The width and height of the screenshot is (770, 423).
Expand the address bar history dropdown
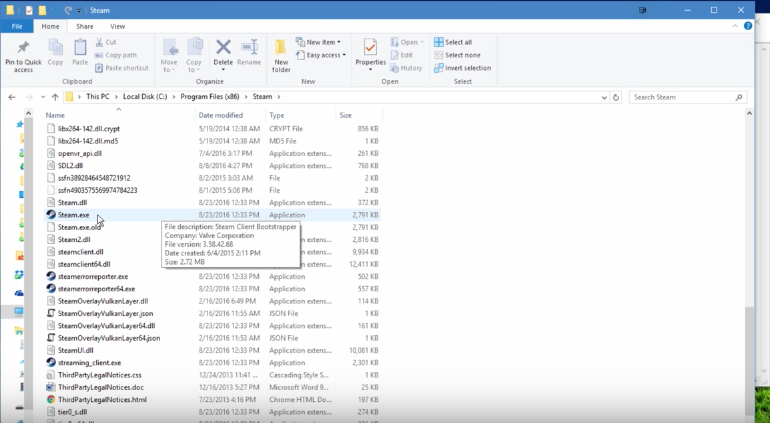tap(604, 97)
